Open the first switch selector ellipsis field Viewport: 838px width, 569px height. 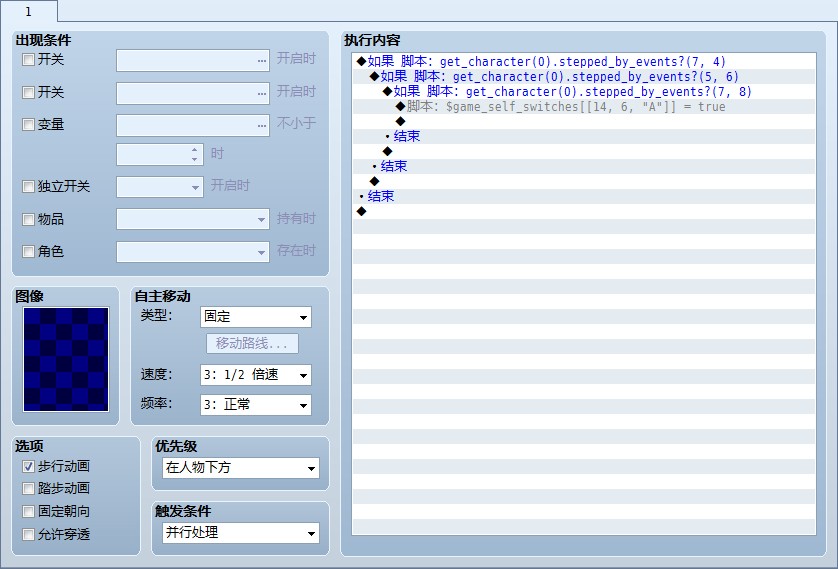tap(193, 60)
